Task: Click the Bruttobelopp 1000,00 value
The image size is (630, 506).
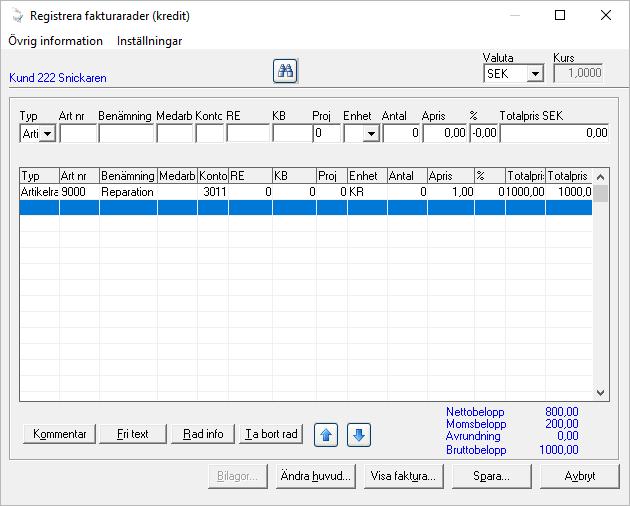Action: (558, 450)
